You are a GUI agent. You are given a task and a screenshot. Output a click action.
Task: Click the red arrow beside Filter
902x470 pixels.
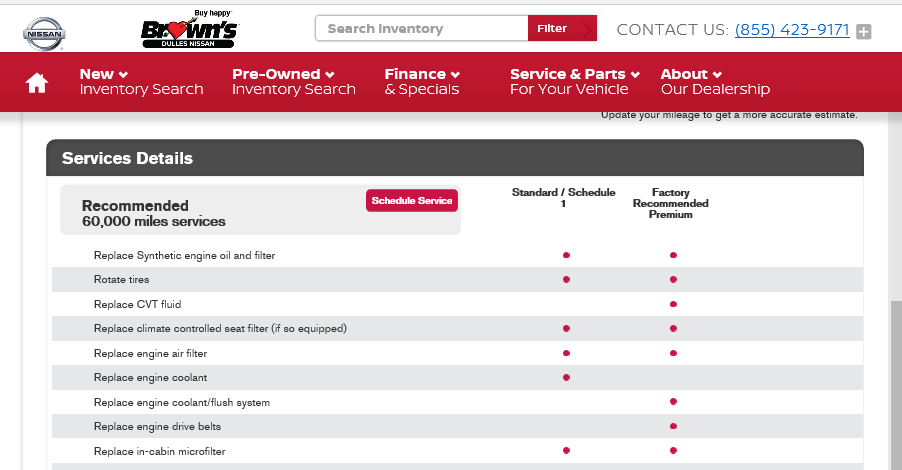coord(586,29)
